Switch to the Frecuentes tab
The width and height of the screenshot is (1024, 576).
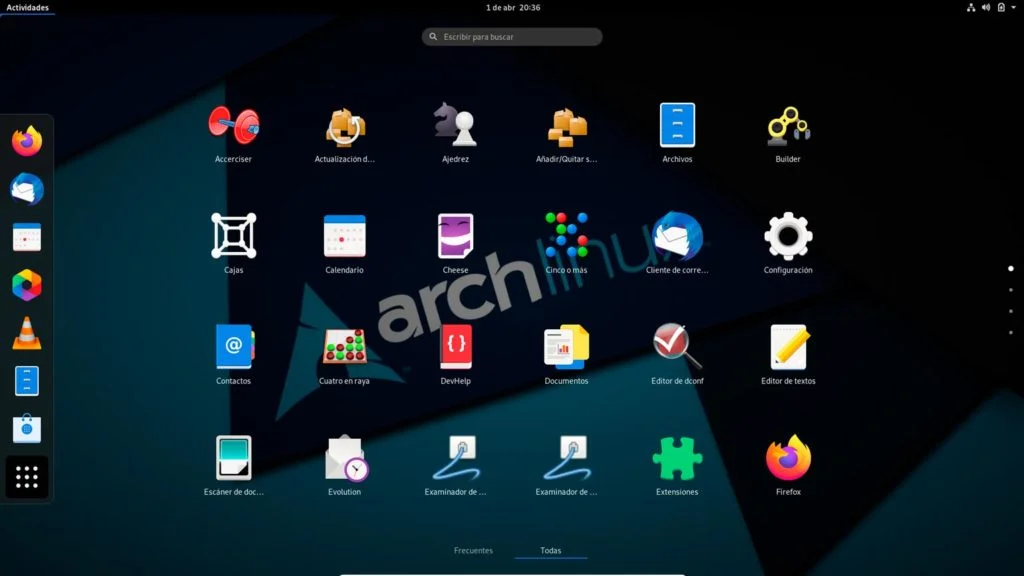click(x=473, y=551)
